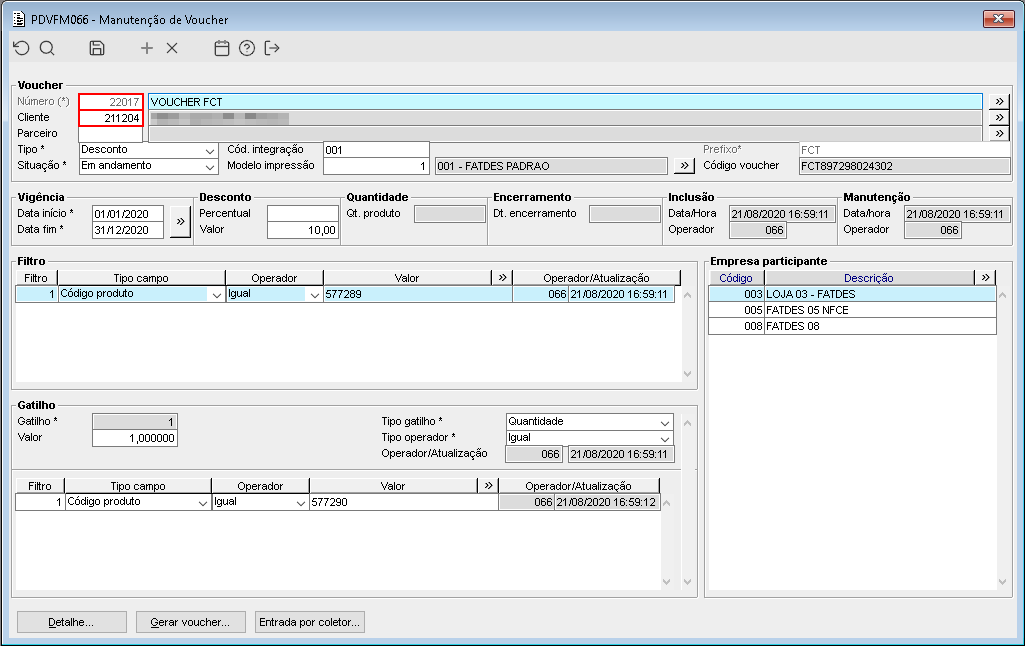1025x646 pixels.
Task: Open Tipo gatilho dropdown showing Quantidade
Action: click(x=589, y=422)
